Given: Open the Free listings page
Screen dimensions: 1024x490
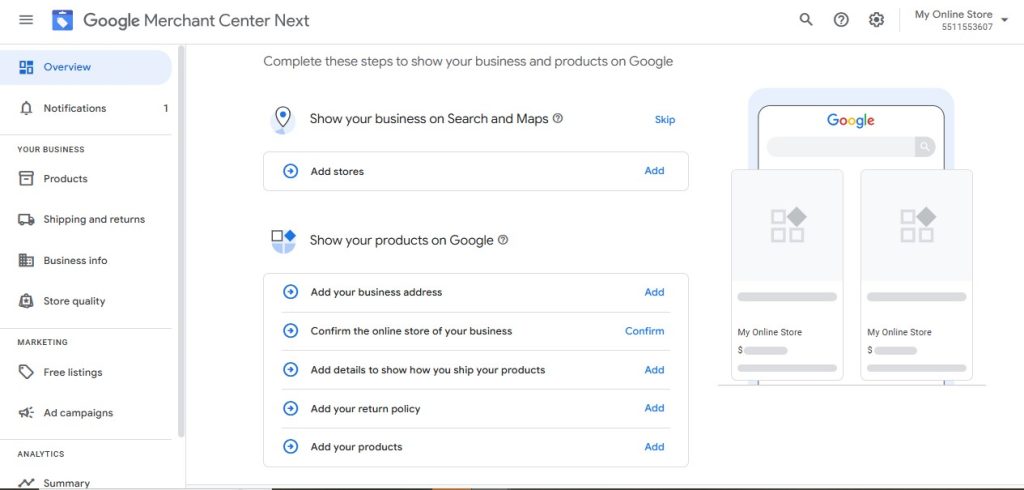Looking at the screenshot, I should coord(72,372).
